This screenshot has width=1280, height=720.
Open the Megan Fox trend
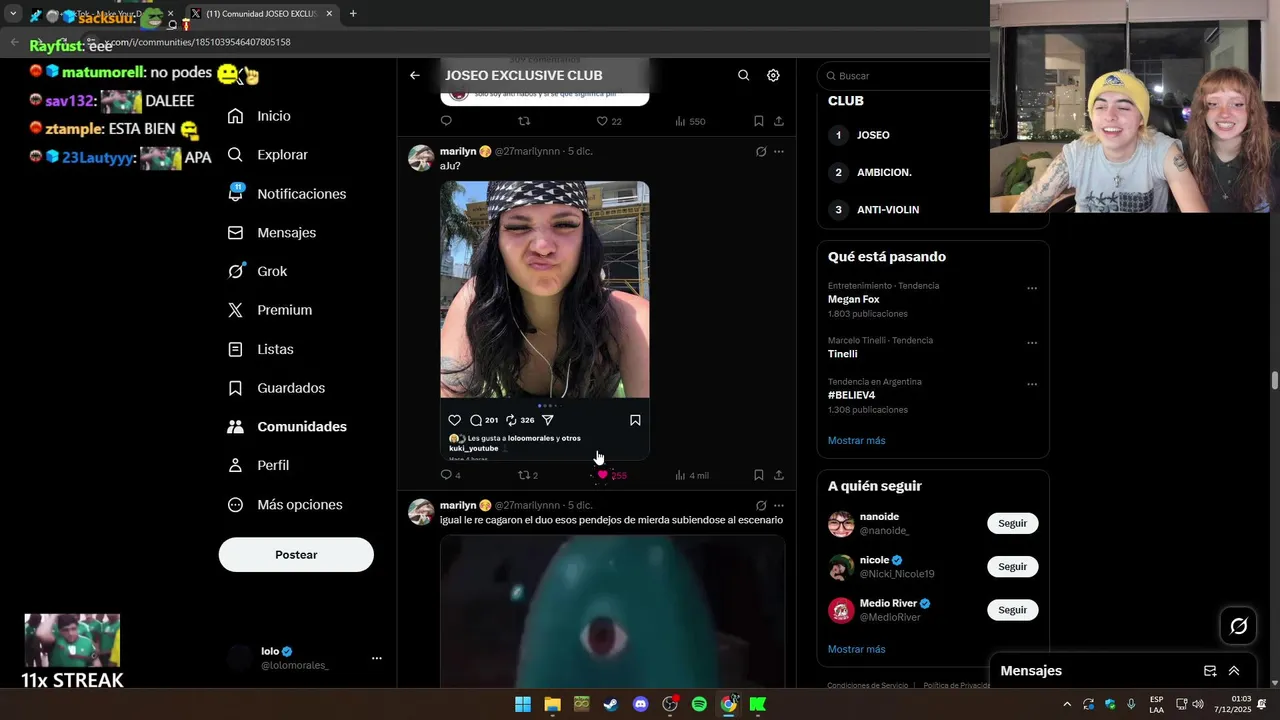pyautogui.click(x=853, y=299)
